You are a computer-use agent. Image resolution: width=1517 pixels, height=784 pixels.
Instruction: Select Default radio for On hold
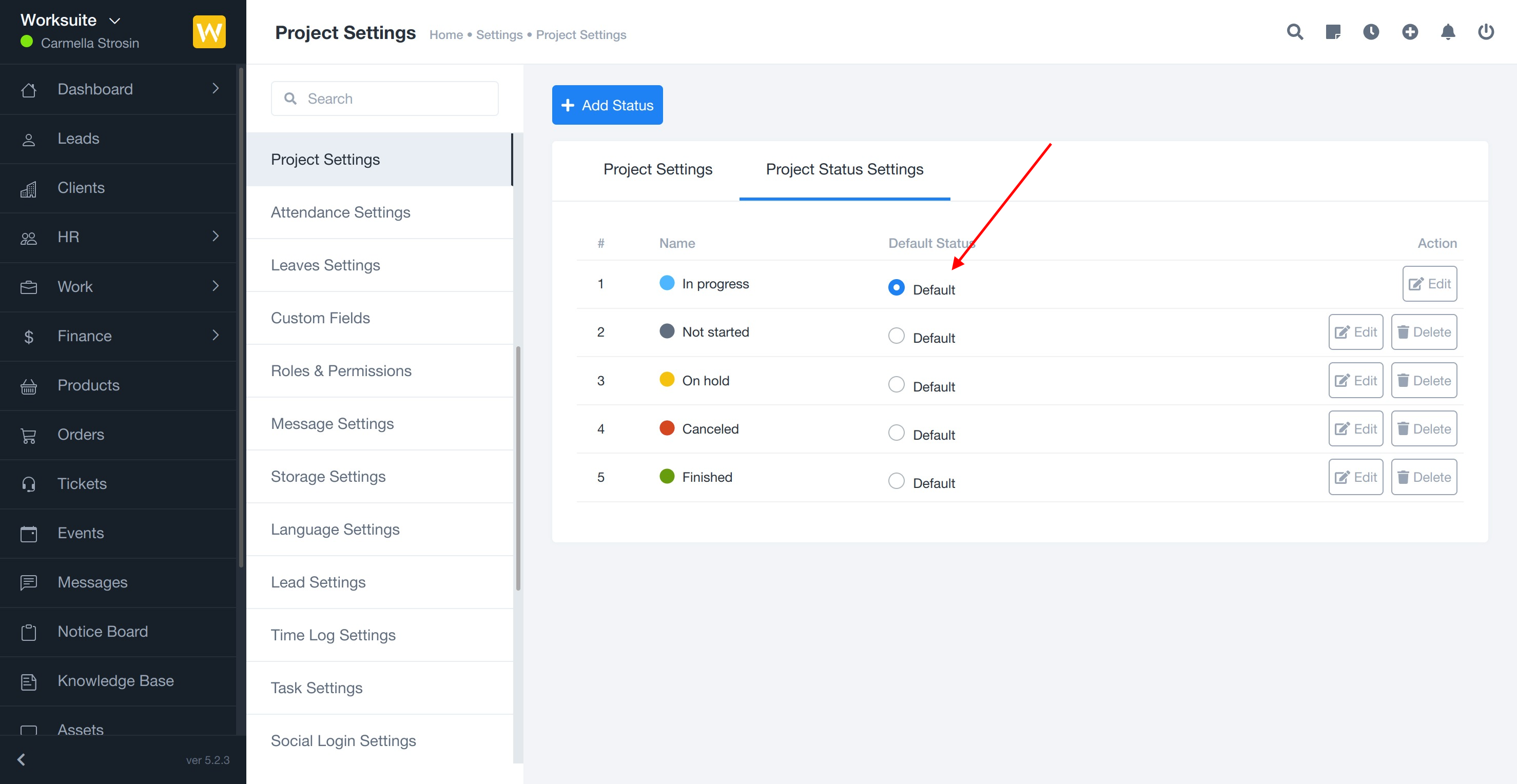point(896,384)
